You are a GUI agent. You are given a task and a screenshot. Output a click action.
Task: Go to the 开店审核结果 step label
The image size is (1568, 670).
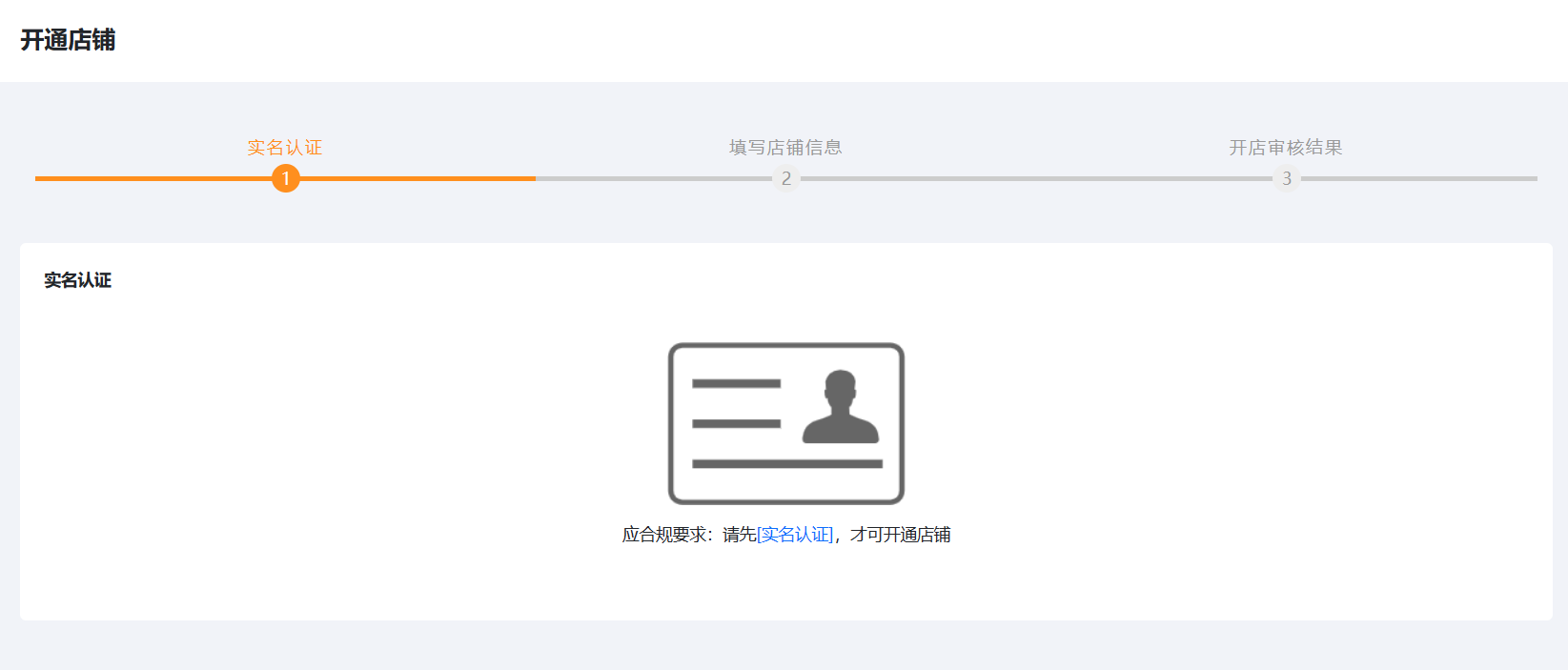point(1286,148)
